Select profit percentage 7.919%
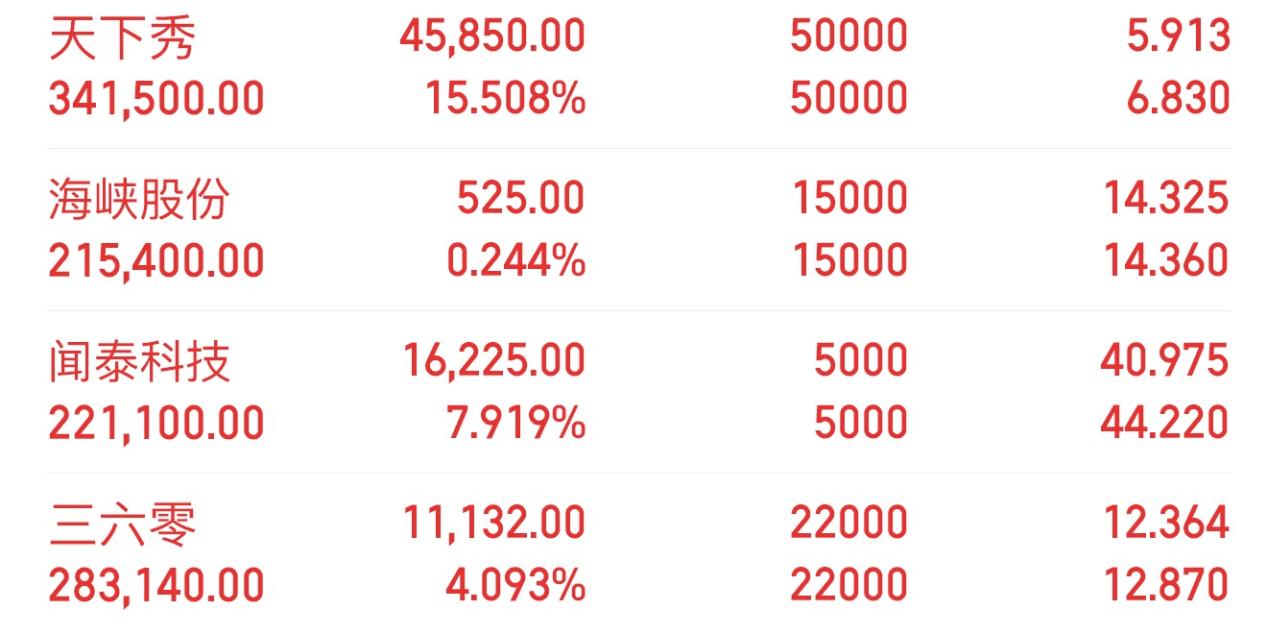Image resolution: width=1267 pixels, height=634 pixels. pyautogui.click(x=516, y=423)
